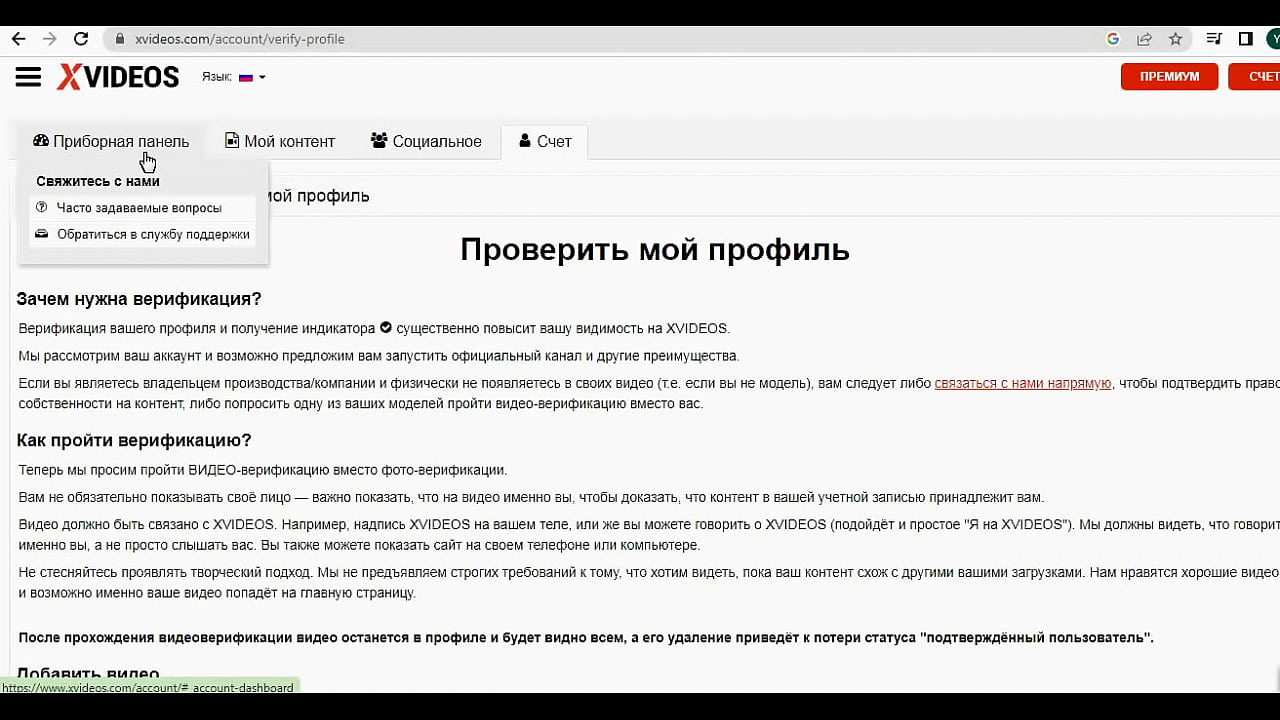Click the Зачем нужна верификация? heading
1280x720 pixels.
[139, 299]
